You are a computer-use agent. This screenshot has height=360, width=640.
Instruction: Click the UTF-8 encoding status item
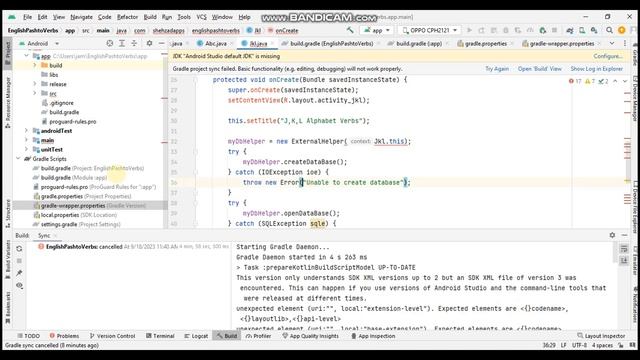(579, 345)
